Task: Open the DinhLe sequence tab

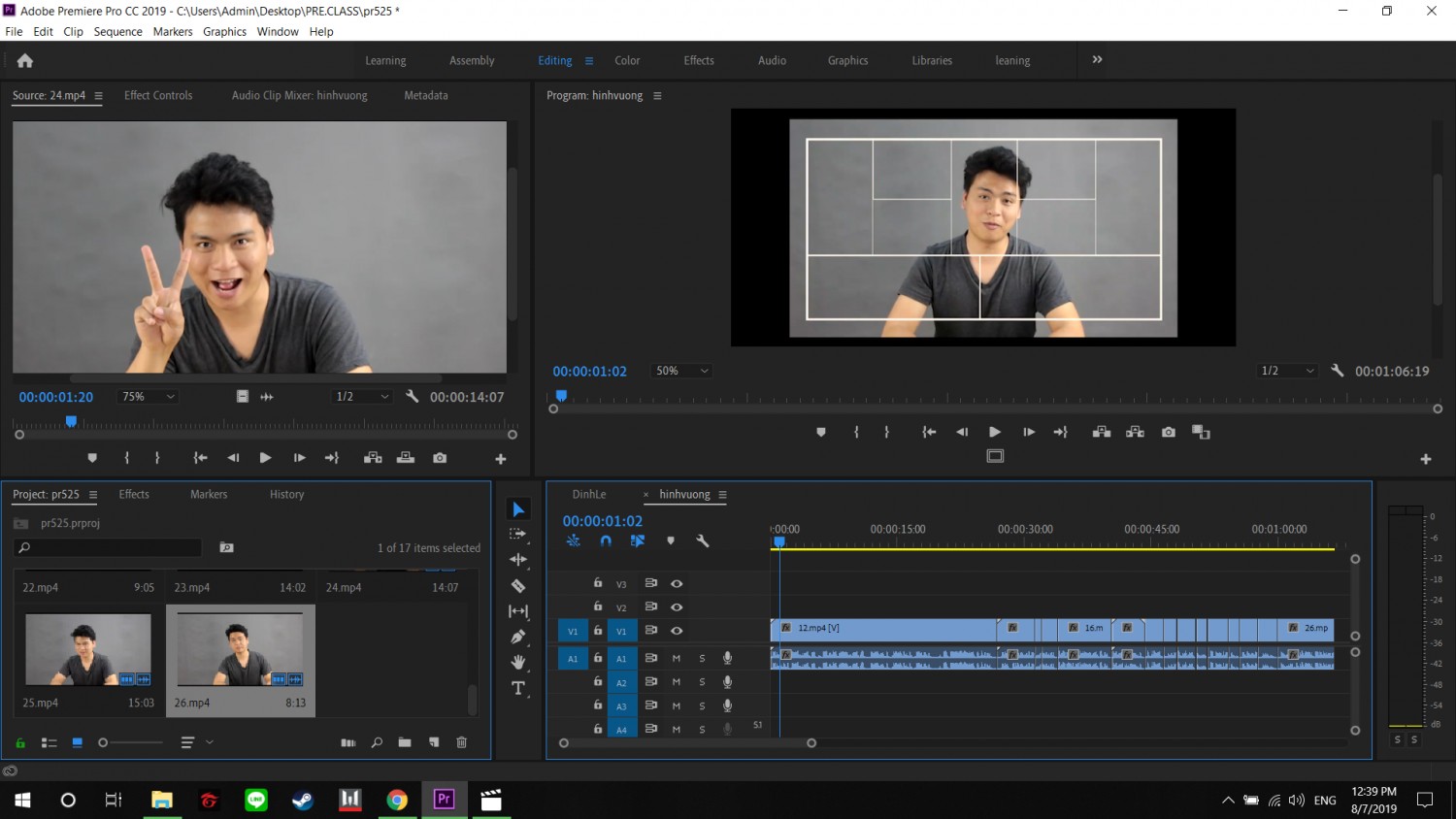Action: pyautogui.click(x=589, y=494)
